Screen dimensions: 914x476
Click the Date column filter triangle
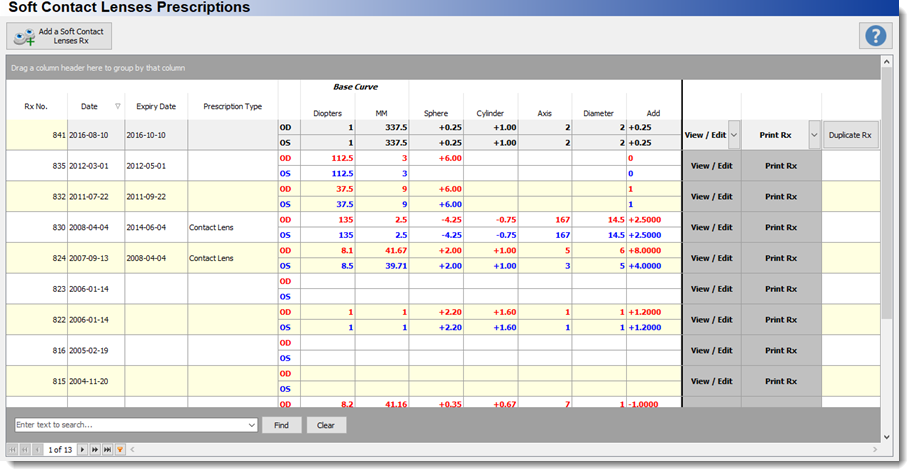pos(118,107)
